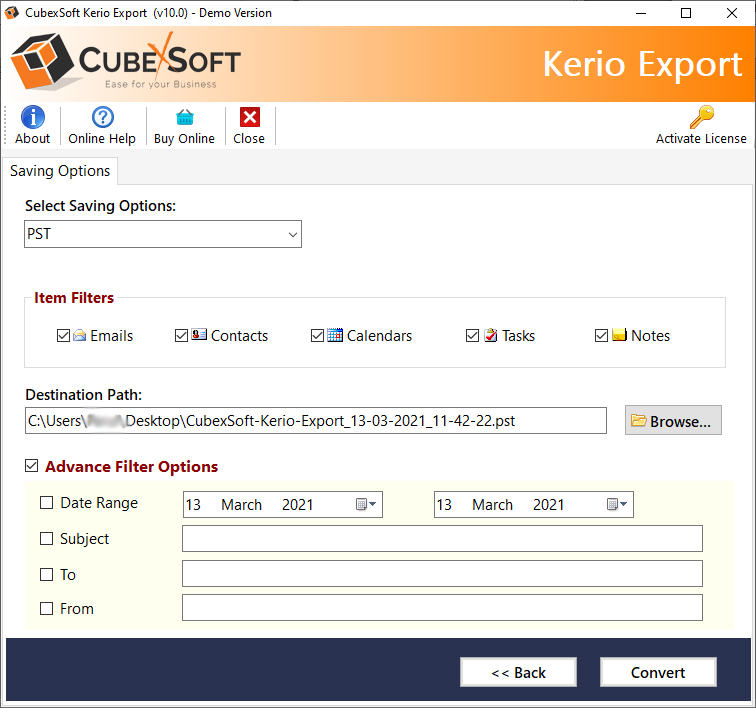Click the << Back button

[518, 672]
